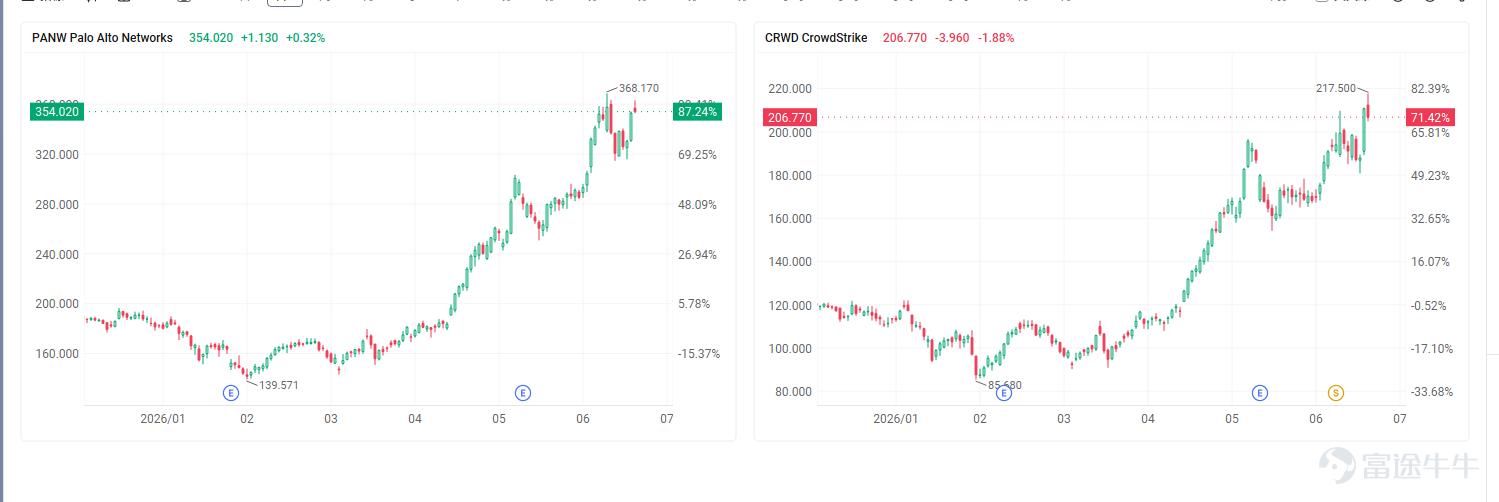Click the red 206.770 current price tag
Viewport: 1499px width, 502px height.
789,118
